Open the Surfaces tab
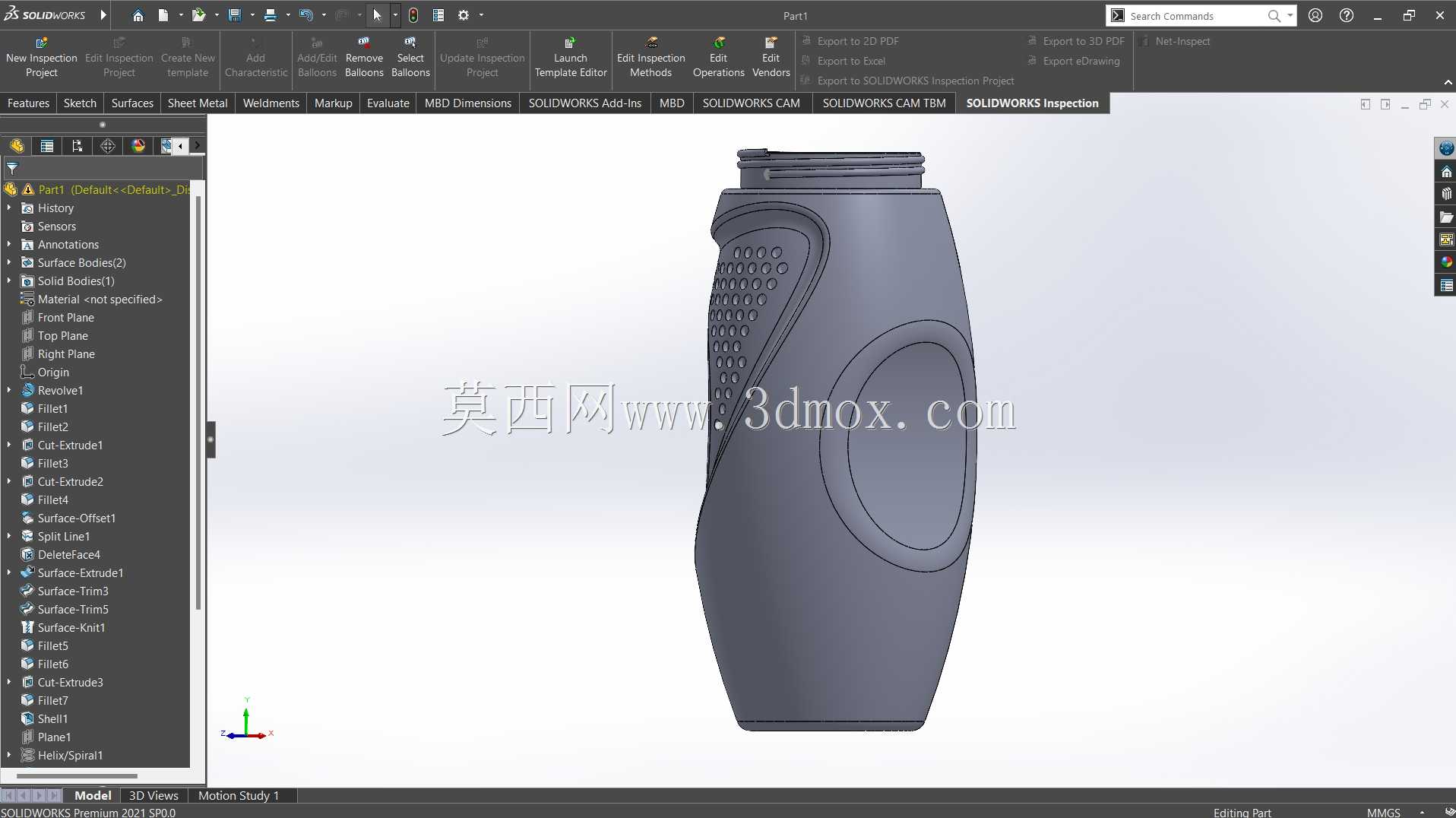Screen dimensions: 1456x818 tap(132, 103)
